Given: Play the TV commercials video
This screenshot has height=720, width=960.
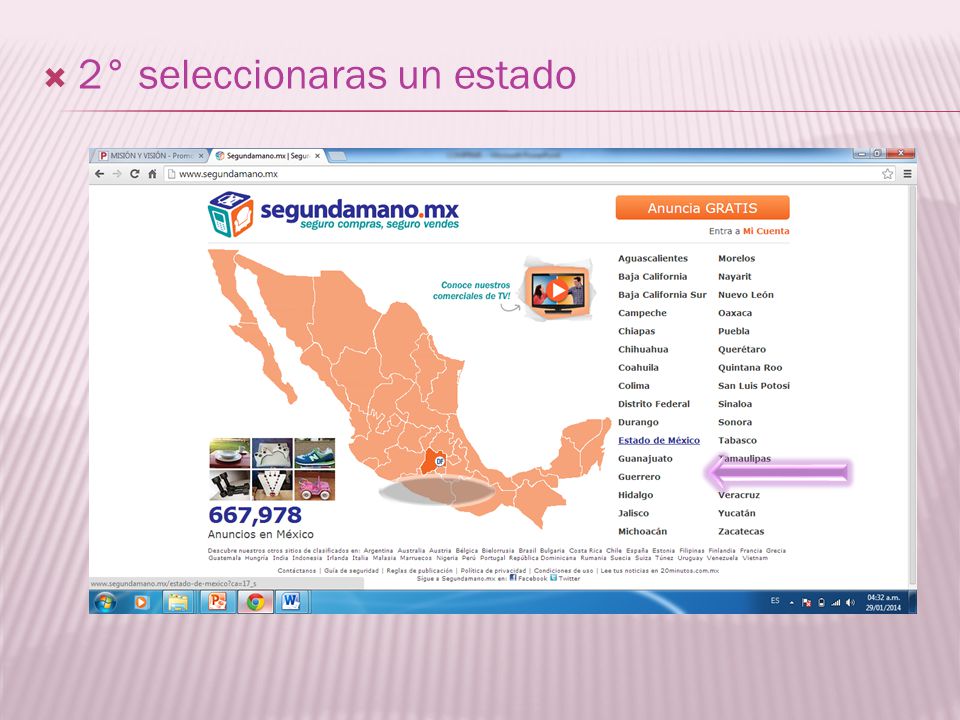Looking at the screenshot, I should tap(557, 290).
